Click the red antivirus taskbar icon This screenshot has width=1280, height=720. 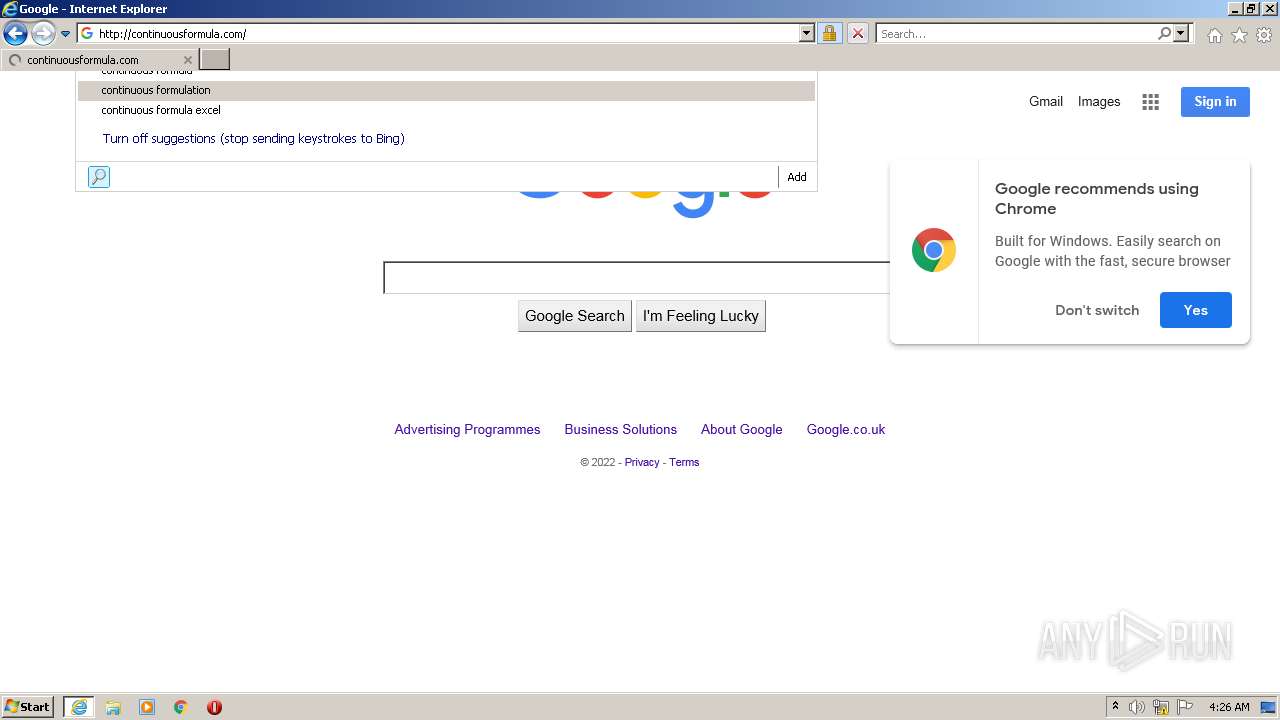click(x=214, y=707)
